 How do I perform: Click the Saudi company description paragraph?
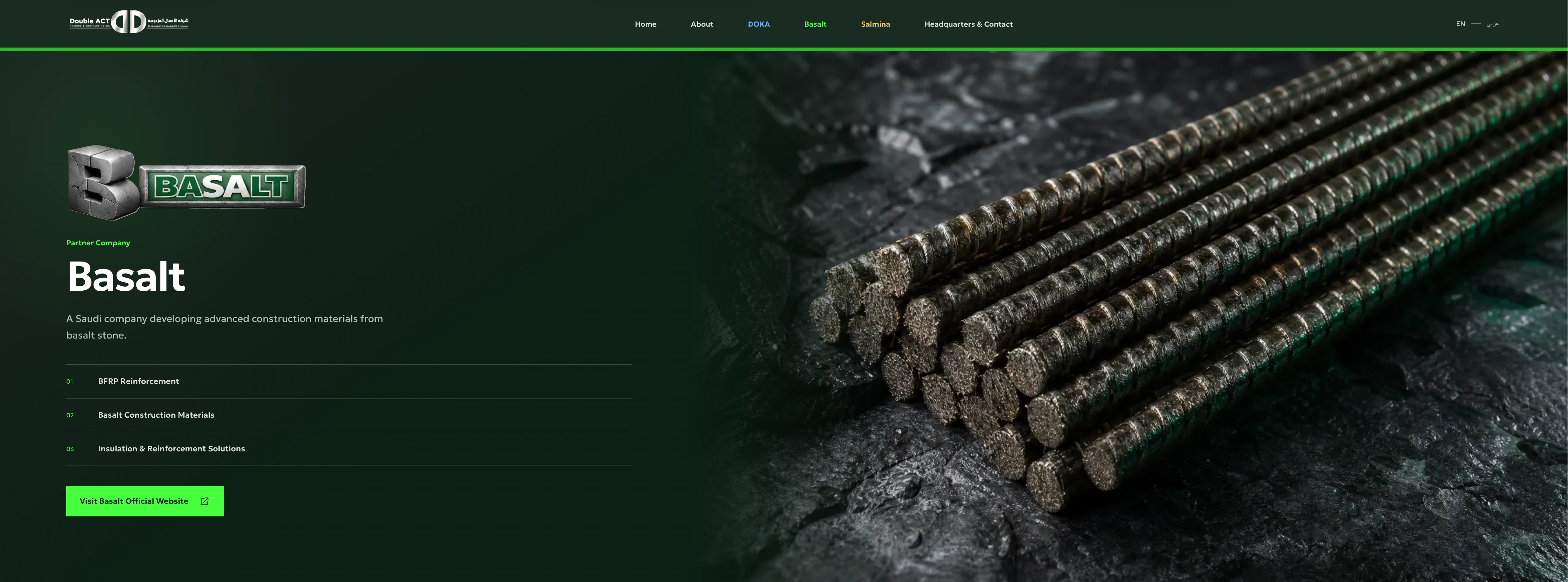click(225, 327)
